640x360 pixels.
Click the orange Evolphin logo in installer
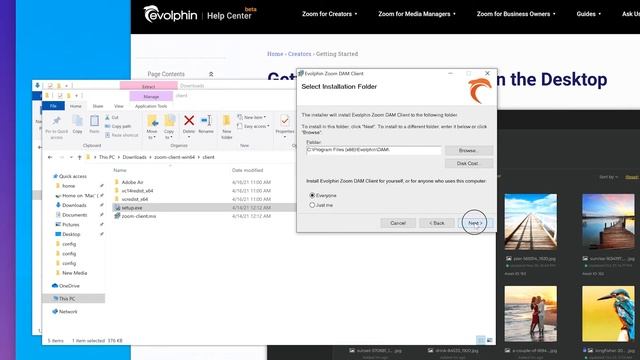click(480, 91)
